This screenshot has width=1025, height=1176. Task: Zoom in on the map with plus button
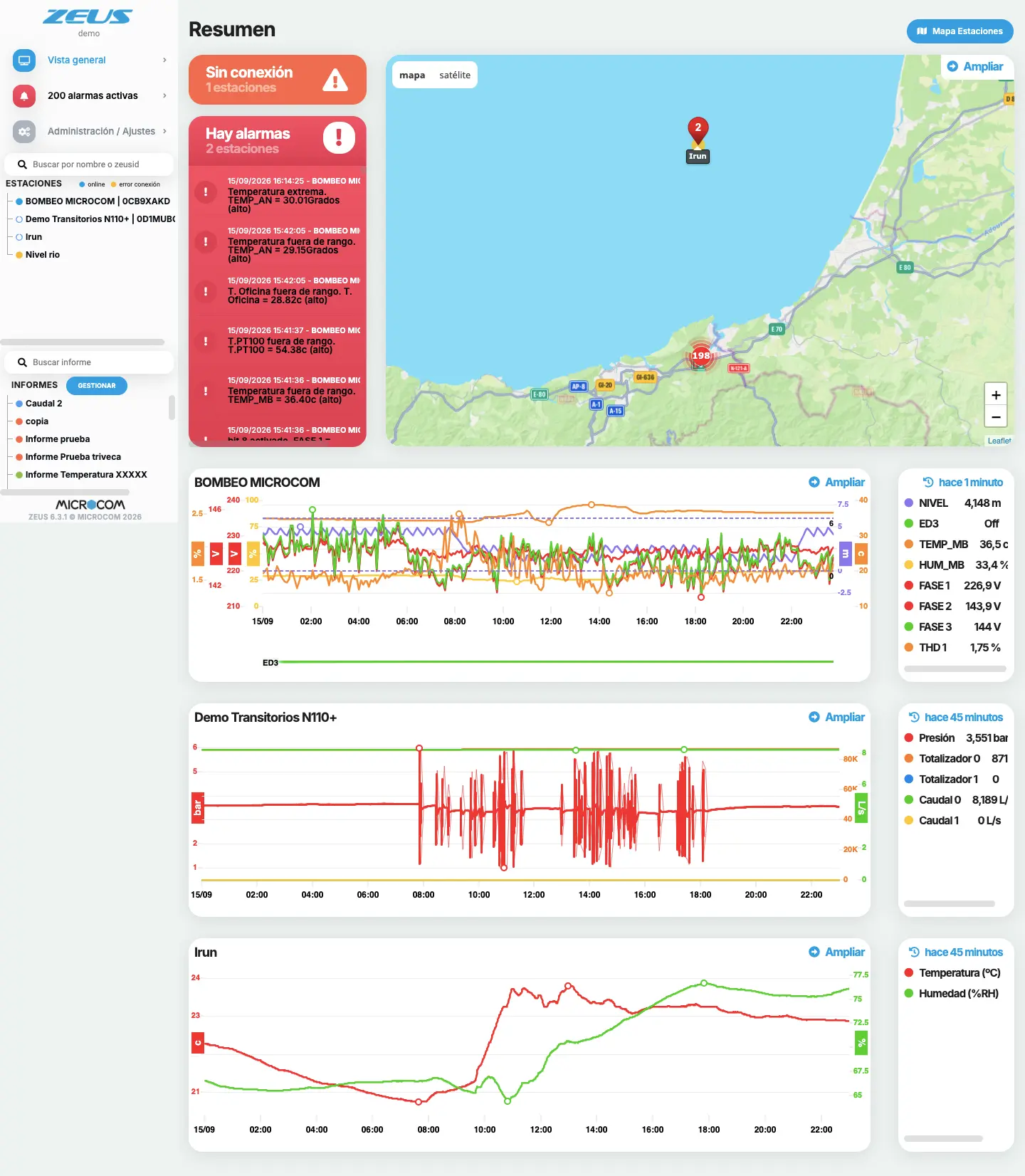[996, 394]
